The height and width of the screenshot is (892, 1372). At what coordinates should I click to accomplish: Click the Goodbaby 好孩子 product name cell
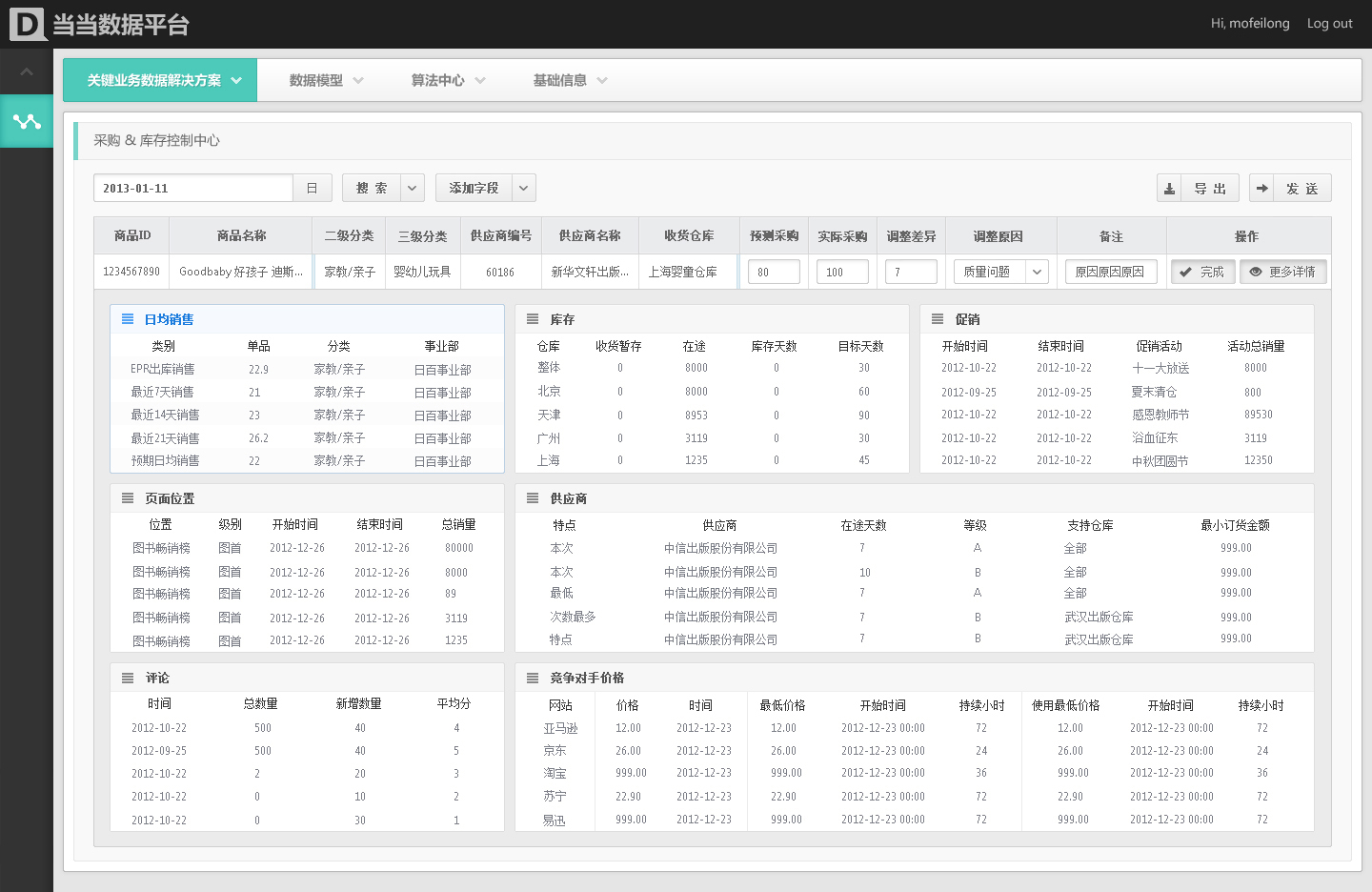241,272
